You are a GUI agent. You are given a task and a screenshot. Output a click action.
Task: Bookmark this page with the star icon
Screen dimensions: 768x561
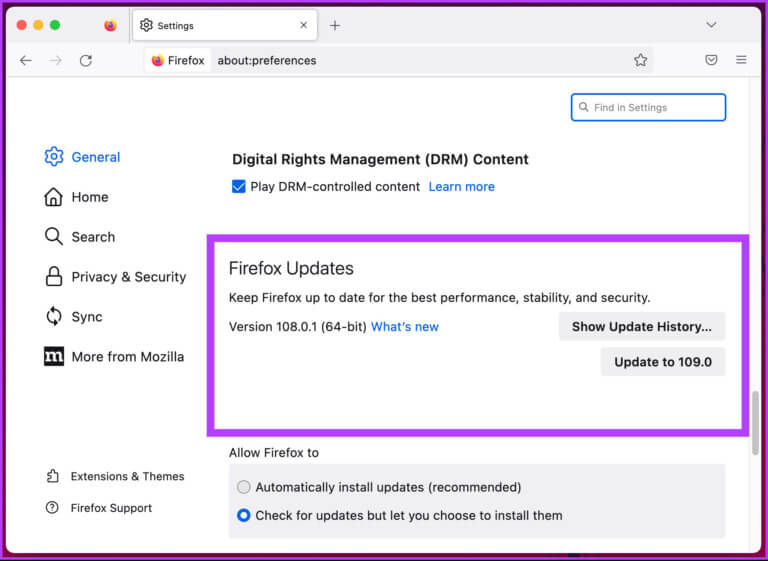[640, 60]
